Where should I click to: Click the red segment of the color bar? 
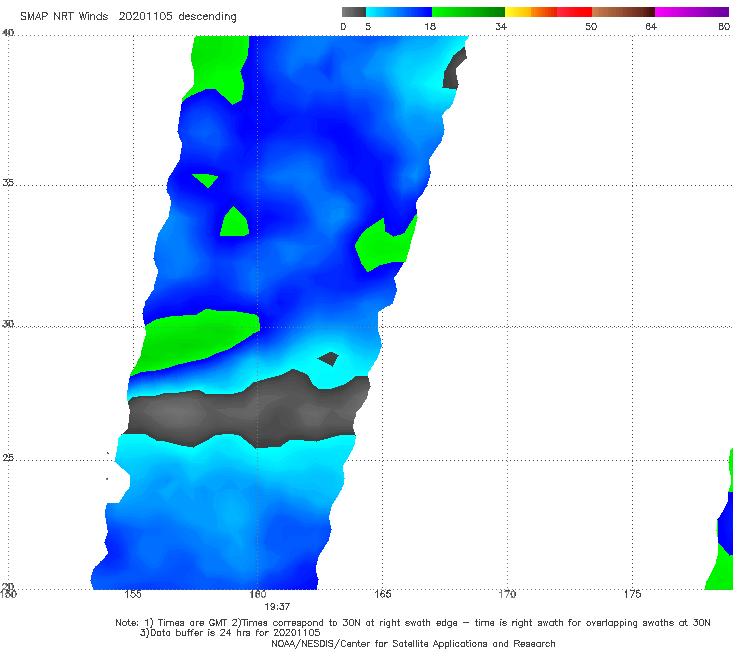click(574, 12)
